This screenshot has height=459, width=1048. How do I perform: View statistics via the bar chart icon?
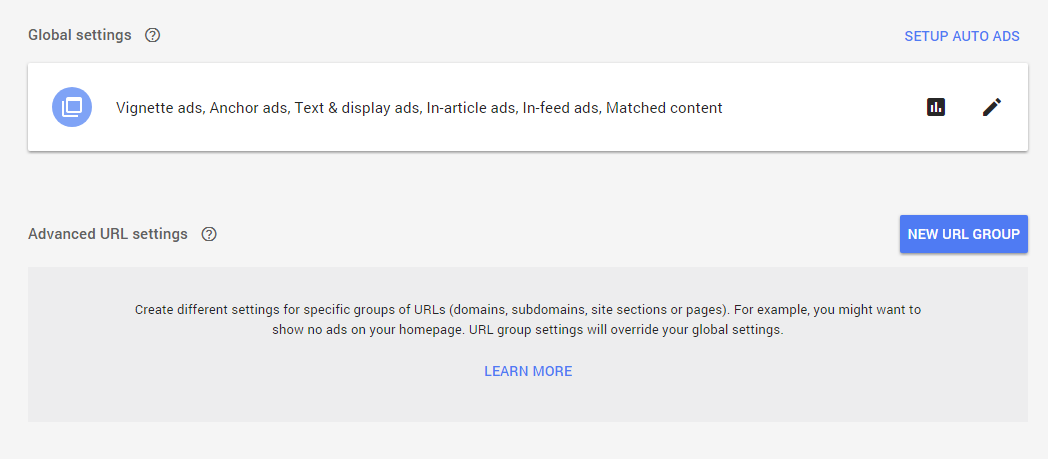tap(936, 107)
